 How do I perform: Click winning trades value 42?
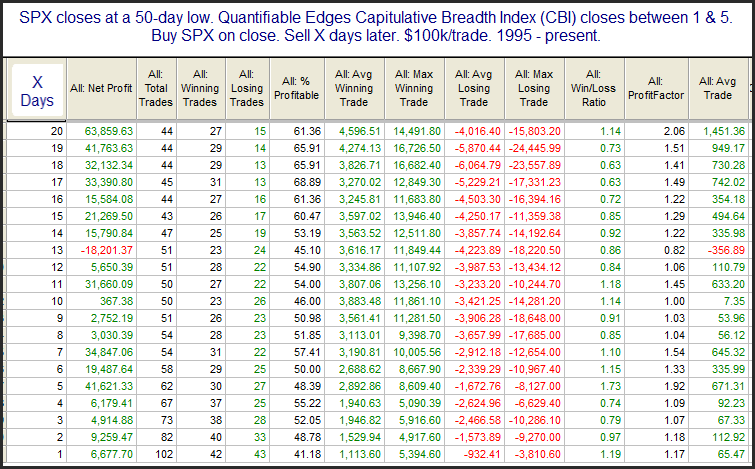coord(216,454)
